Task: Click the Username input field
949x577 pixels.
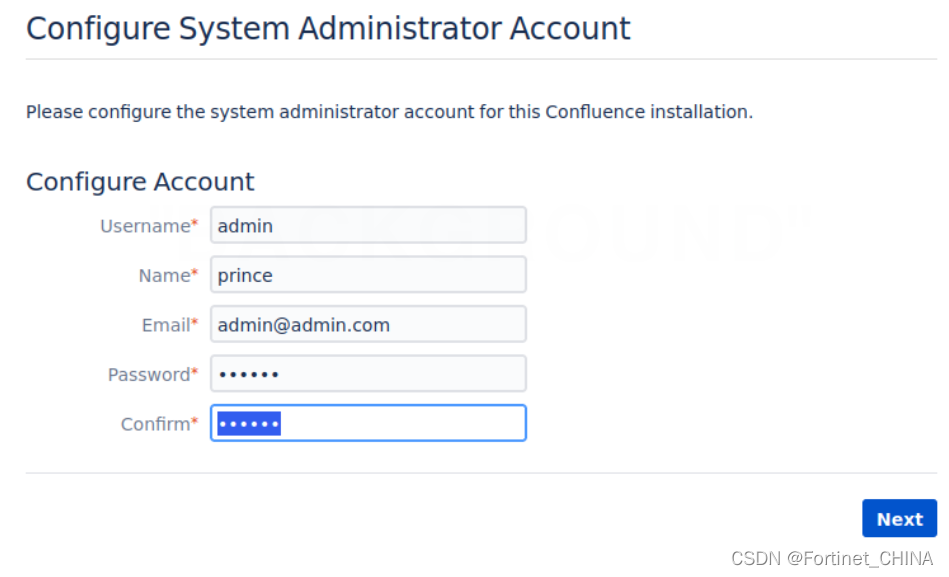Action: pyautogui.click(x=367, y=225)
